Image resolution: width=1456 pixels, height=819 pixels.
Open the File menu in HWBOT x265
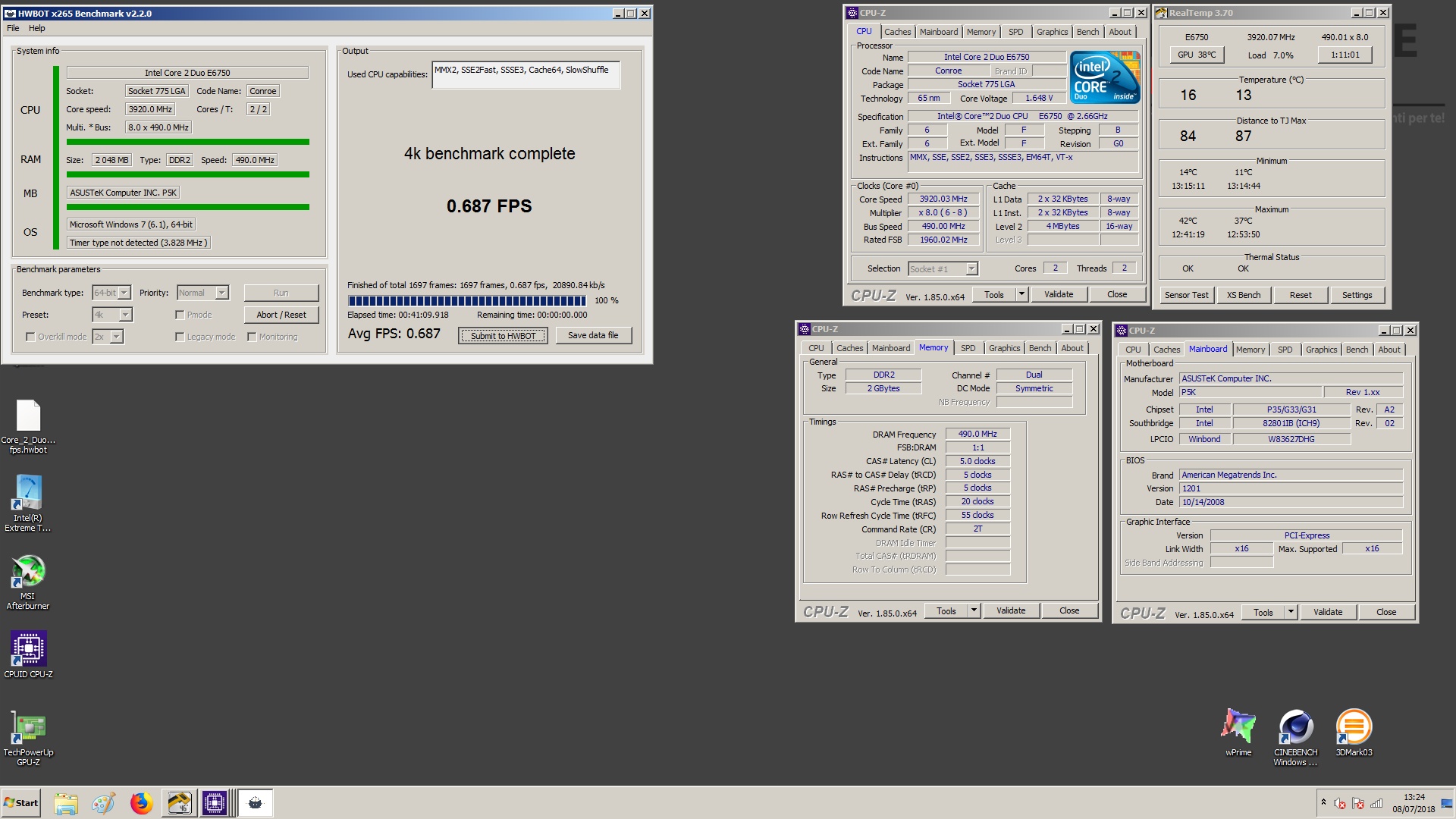click(13, 28)
